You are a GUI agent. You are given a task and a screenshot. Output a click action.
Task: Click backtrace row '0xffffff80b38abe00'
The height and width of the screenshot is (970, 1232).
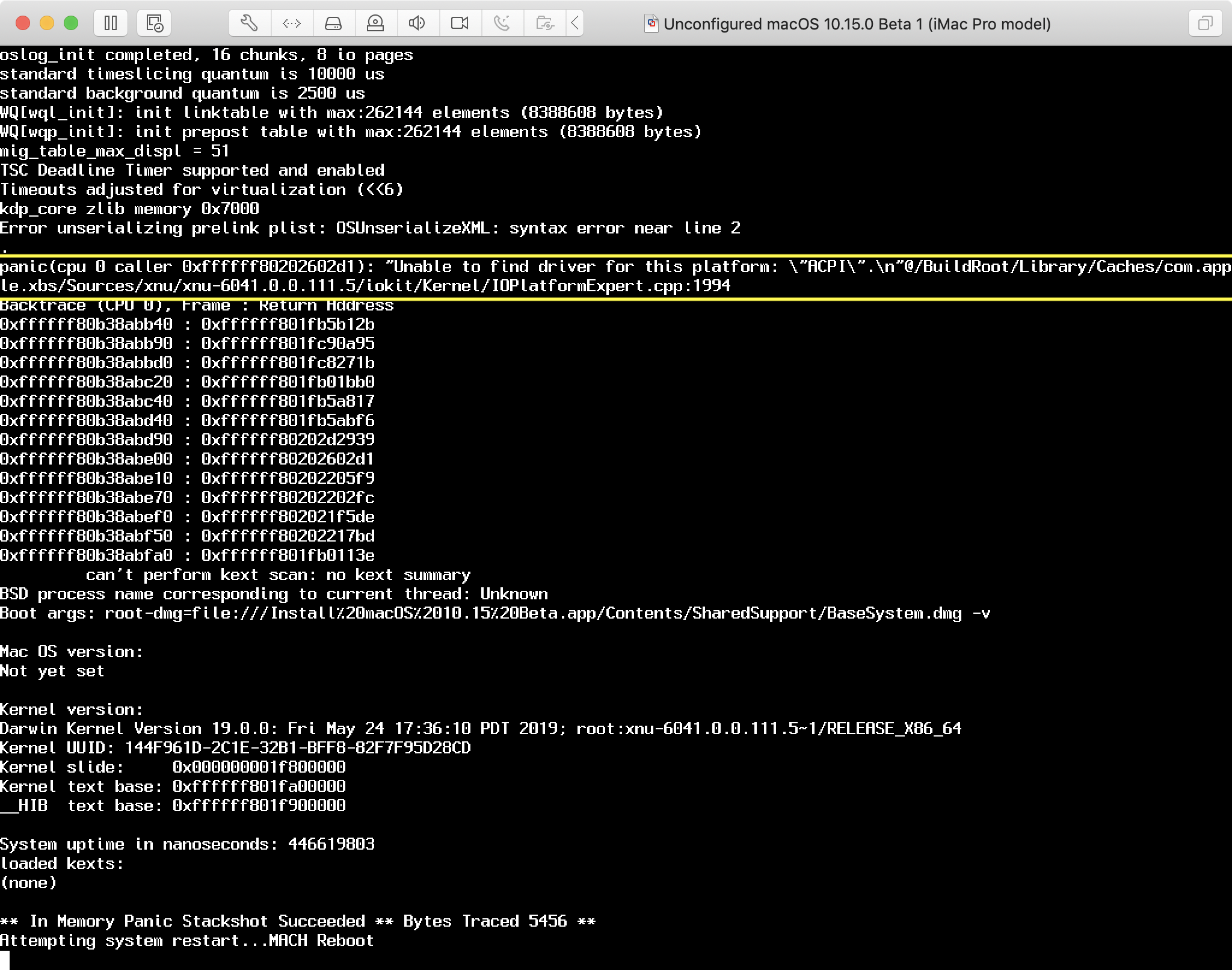[x=187, y=459]
